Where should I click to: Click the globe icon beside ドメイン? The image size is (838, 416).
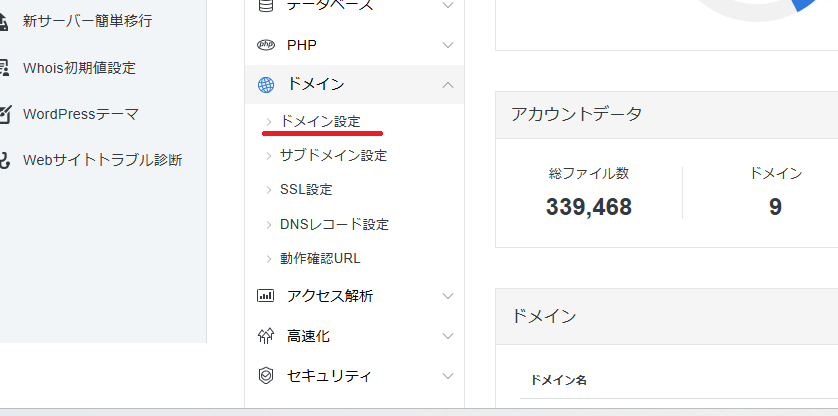click(265, 85)
